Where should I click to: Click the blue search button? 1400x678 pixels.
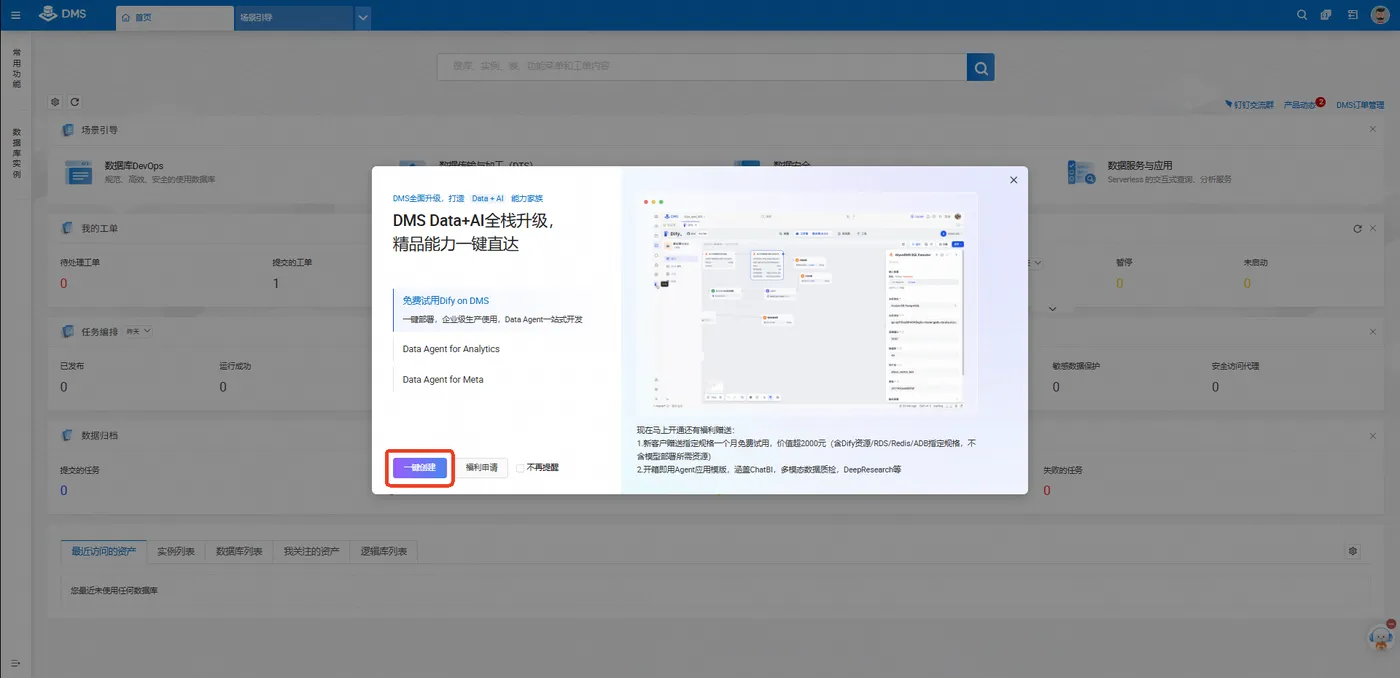[x=981, y=67]
